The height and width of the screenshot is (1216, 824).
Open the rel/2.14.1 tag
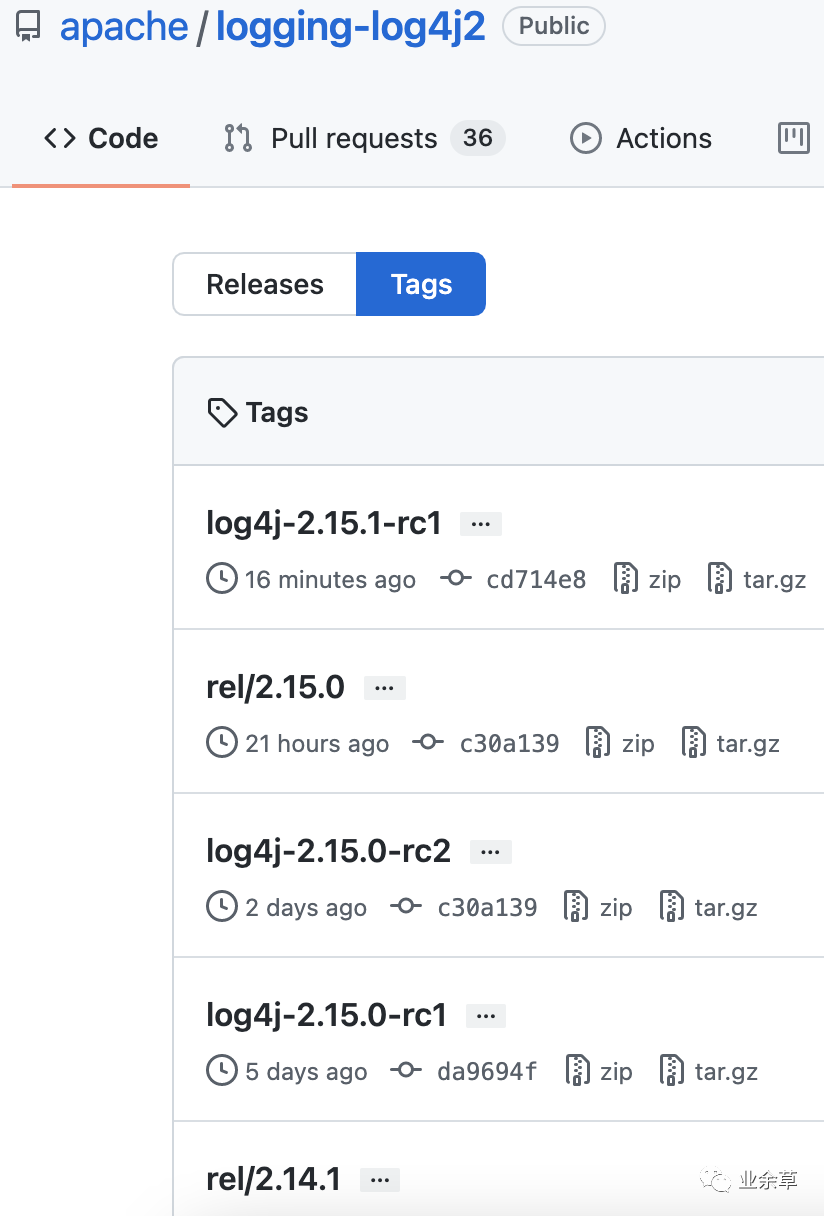point(273,1179)
